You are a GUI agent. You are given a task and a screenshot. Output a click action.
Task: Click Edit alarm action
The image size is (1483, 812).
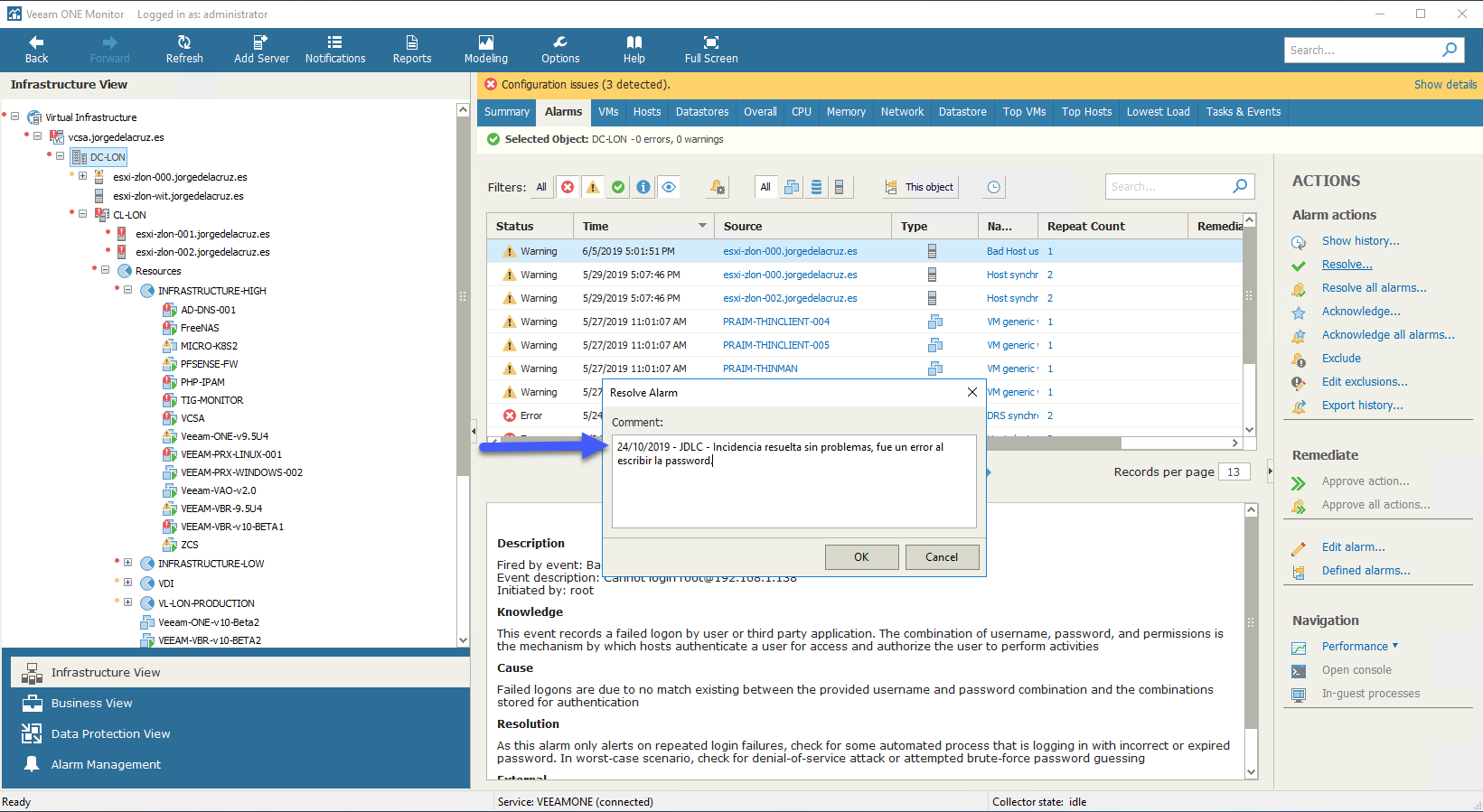pyautogui.click(x=1353, y=547)
